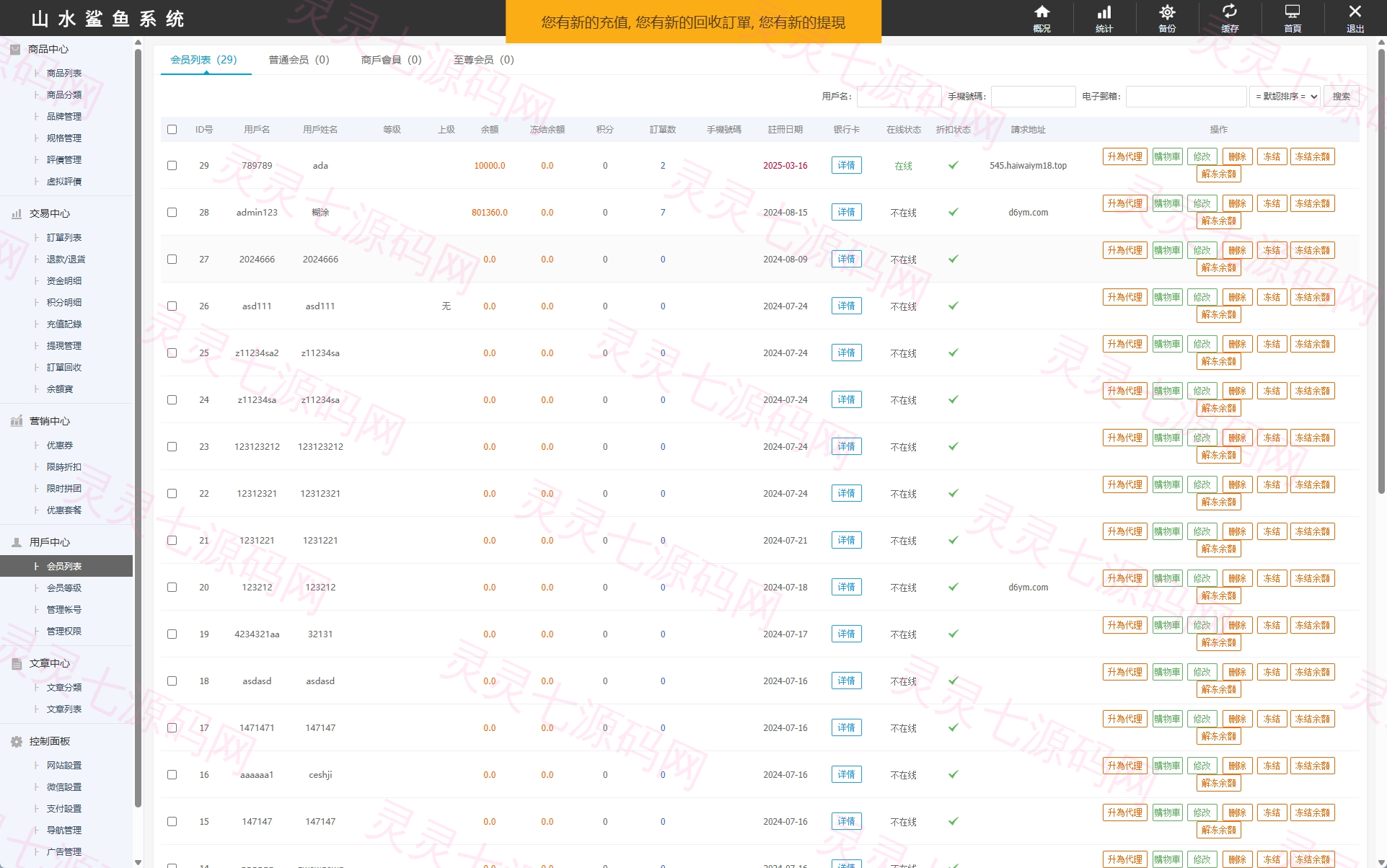
Task: Switch to the 商戶會員 (0) tab
Action: point(391,60)
